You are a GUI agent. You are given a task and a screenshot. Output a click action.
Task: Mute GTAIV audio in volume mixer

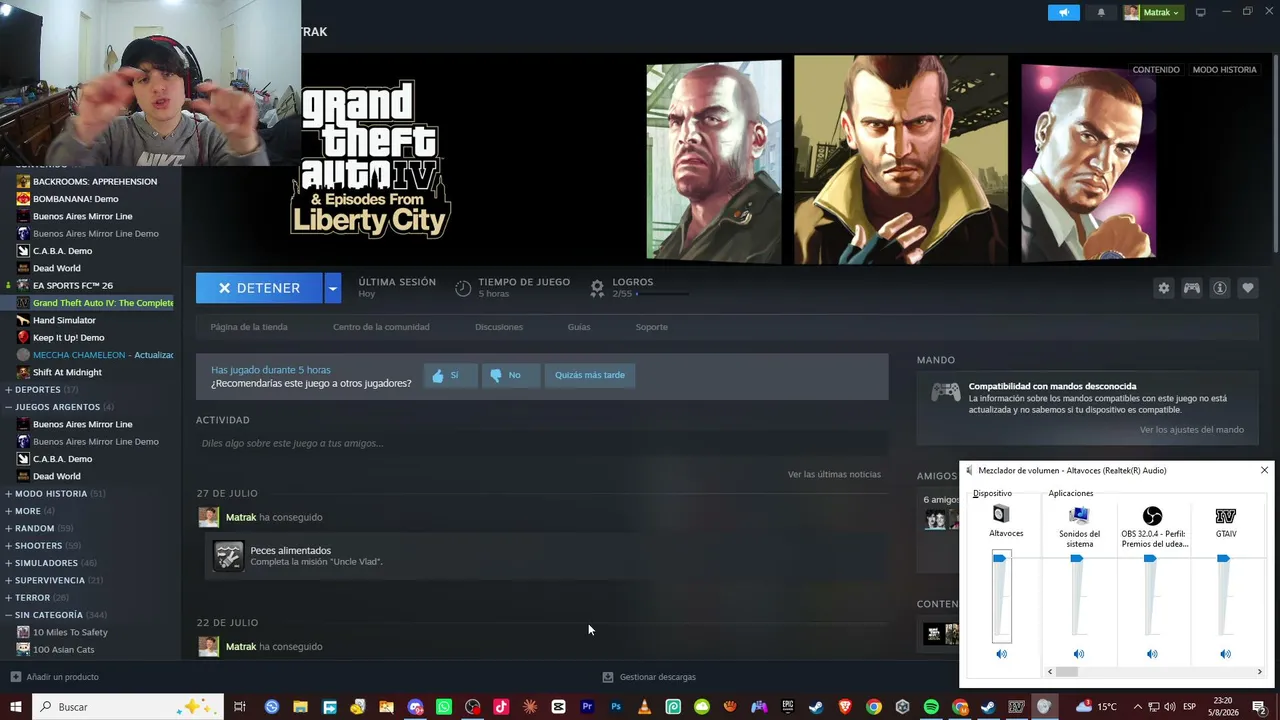(1226, 654)
